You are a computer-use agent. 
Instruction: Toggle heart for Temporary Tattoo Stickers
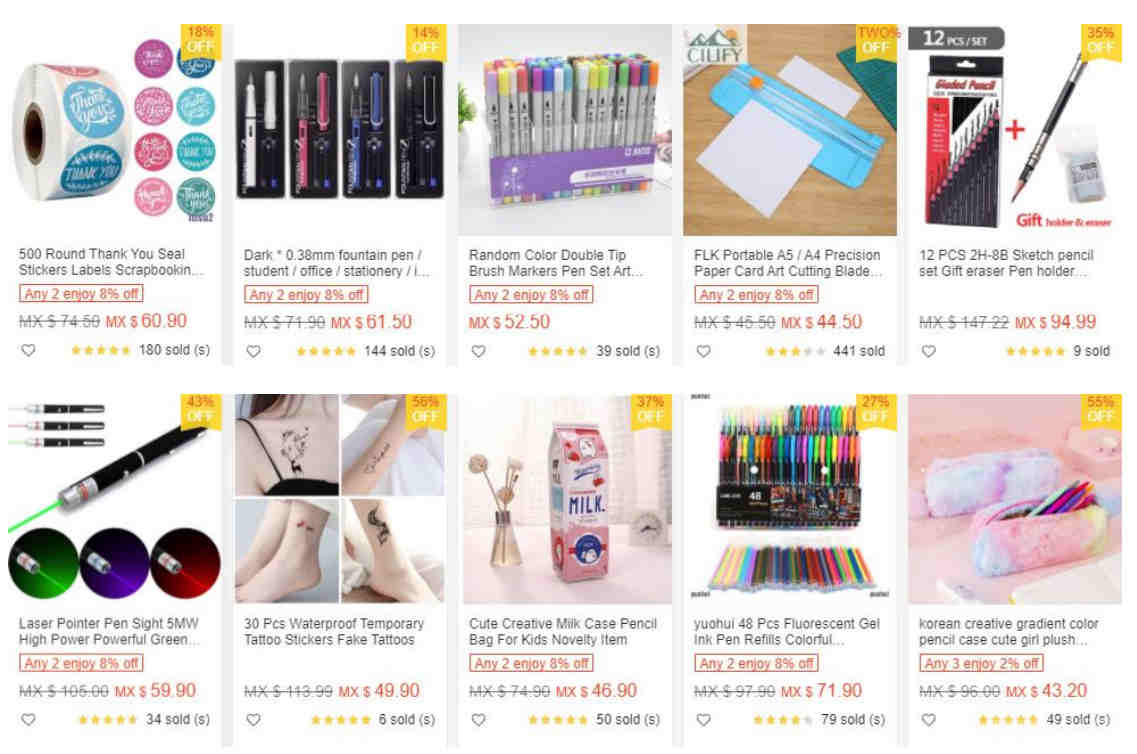[253, 720]
